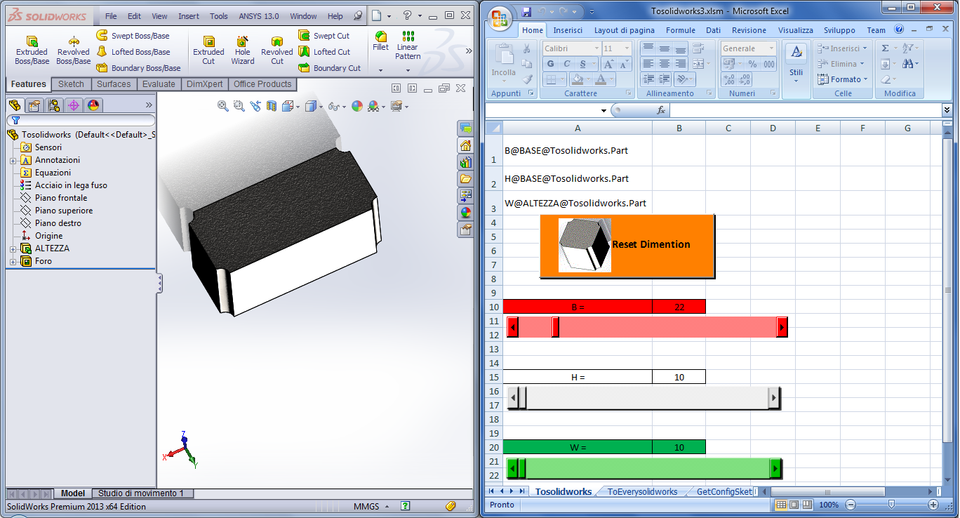Click Incolla paste icon in Excel
Viewport: 960px width, 518px height.
pos(504,60)
